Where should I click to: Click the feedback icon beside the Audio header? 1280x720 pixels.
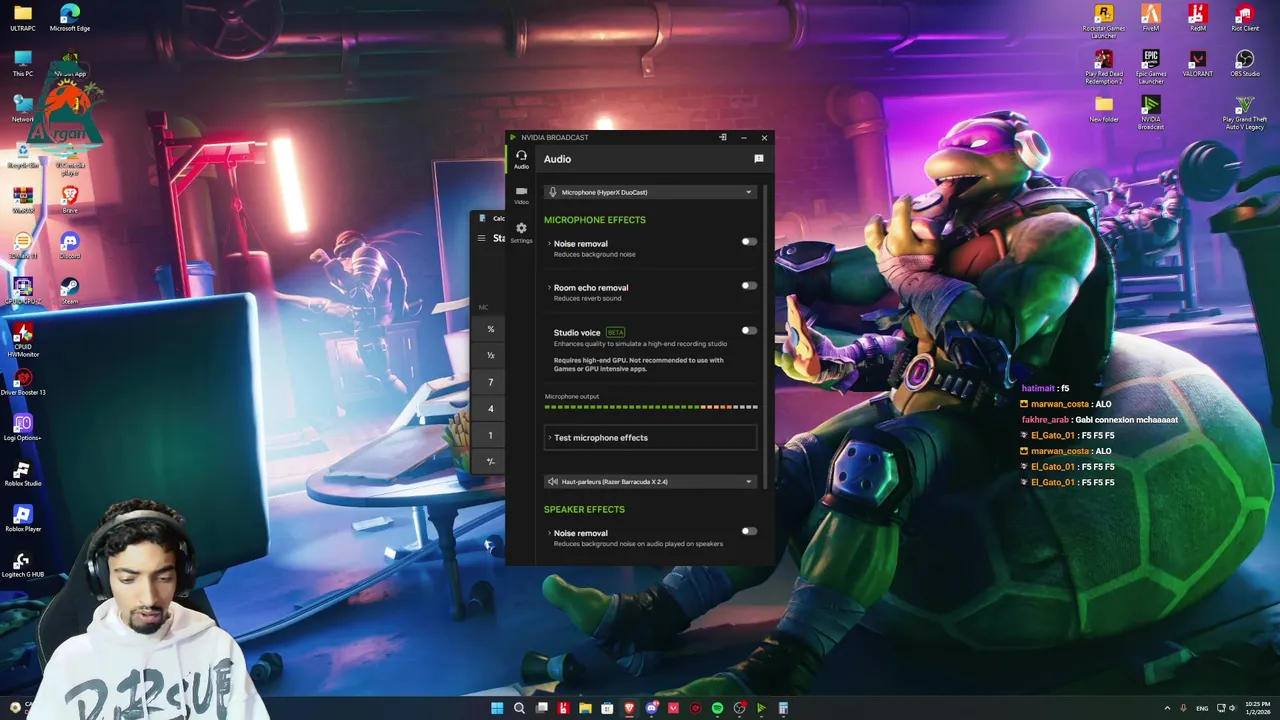(x=759, y=159)
